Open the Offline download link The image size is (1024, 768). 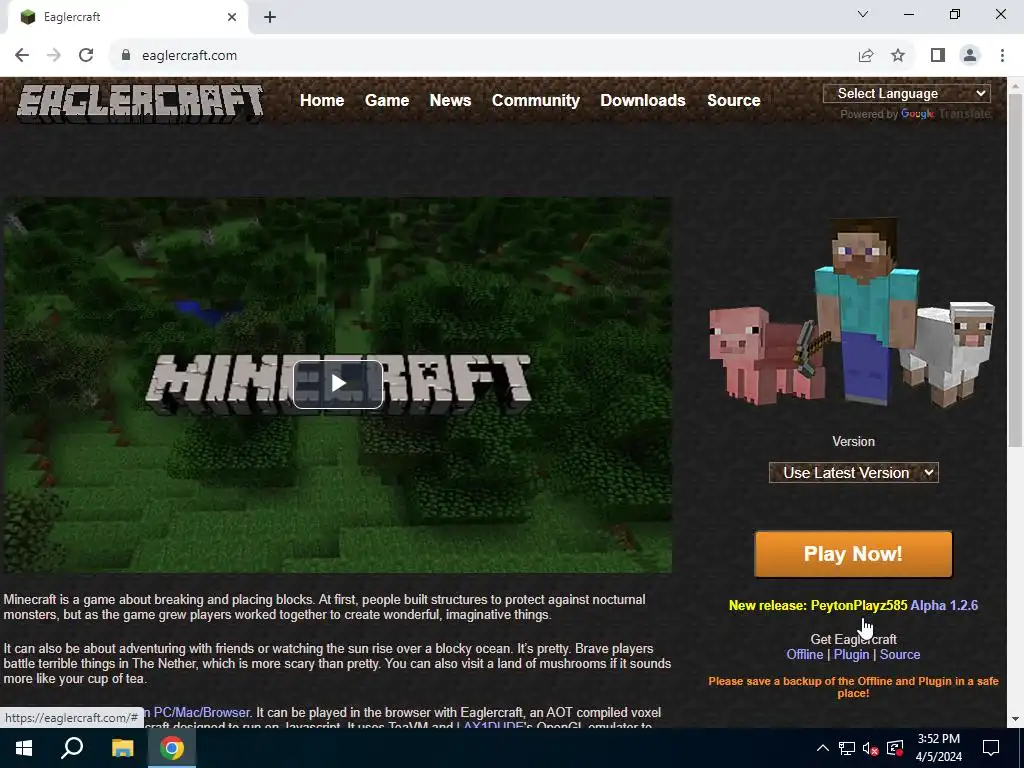pyautogui.click(x=805, y=654)
